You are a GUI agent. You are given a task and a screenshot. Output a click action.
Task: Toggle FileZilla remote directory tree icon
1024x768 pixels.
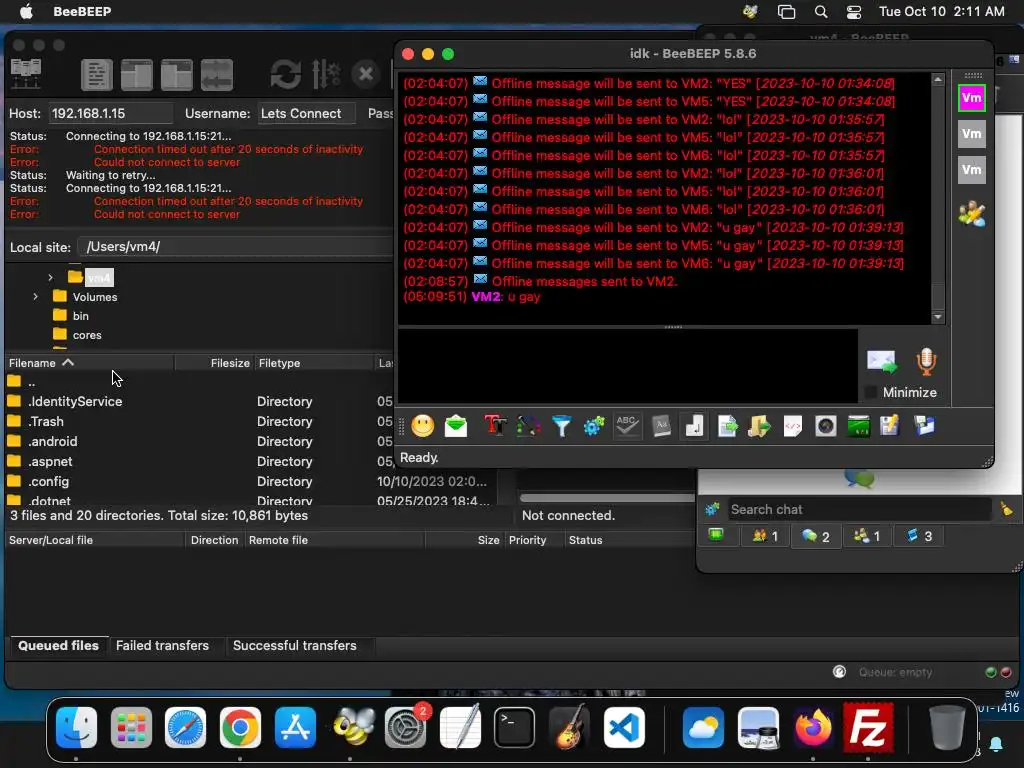(x=176, y=74)
